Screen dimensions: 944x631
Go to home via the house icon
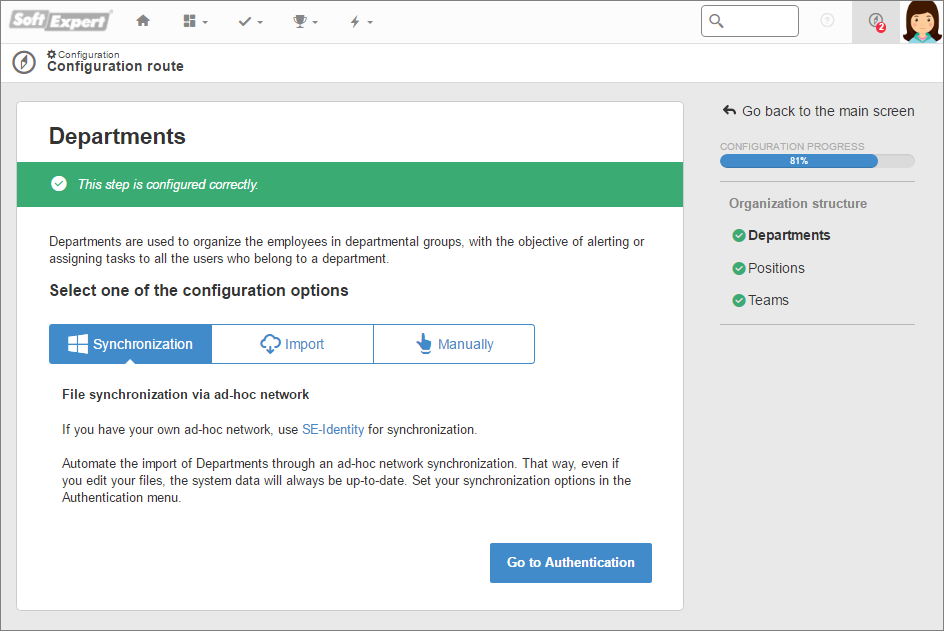[143, 21]
